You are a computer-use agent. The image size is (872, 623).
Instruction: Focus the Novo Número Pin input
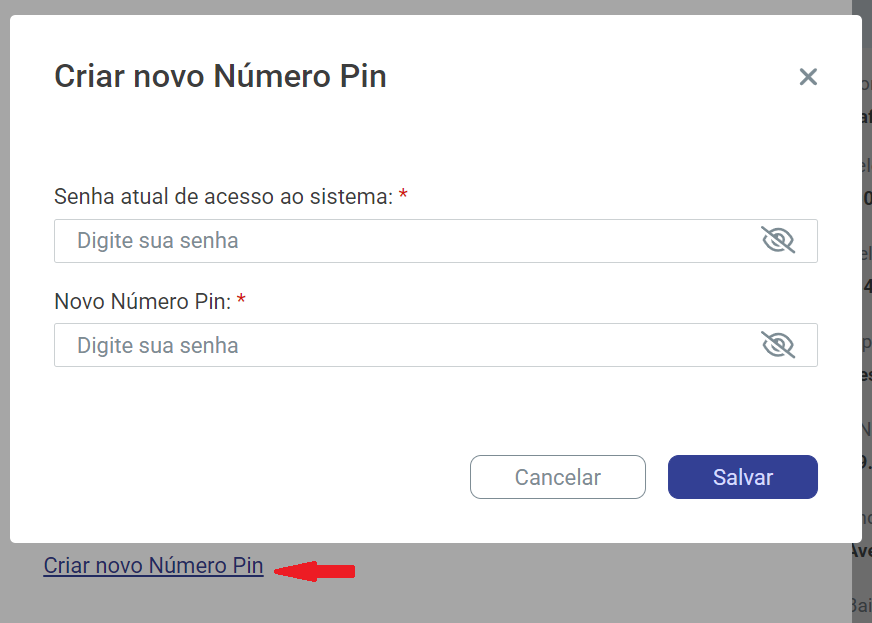[x=400, y=345]
